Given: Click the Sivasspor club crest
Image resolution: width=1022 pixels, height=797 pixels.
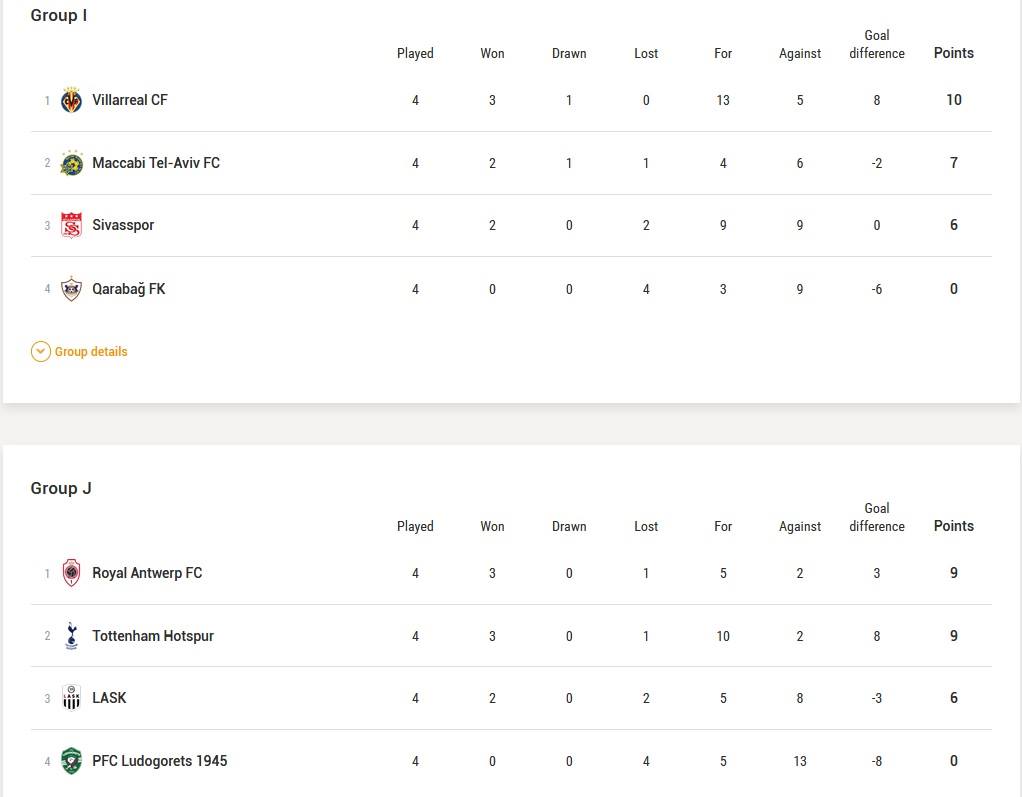Looking at the screenshot, I should (x=71, y=225).
